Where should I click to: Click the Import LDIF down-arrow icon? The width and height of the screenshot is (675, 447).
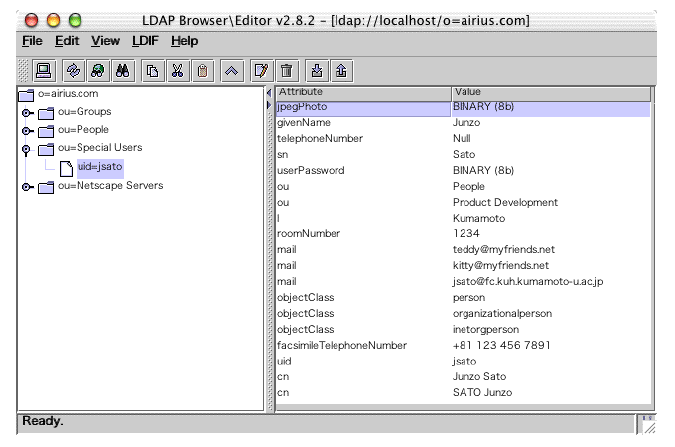[x=317, y=71]
